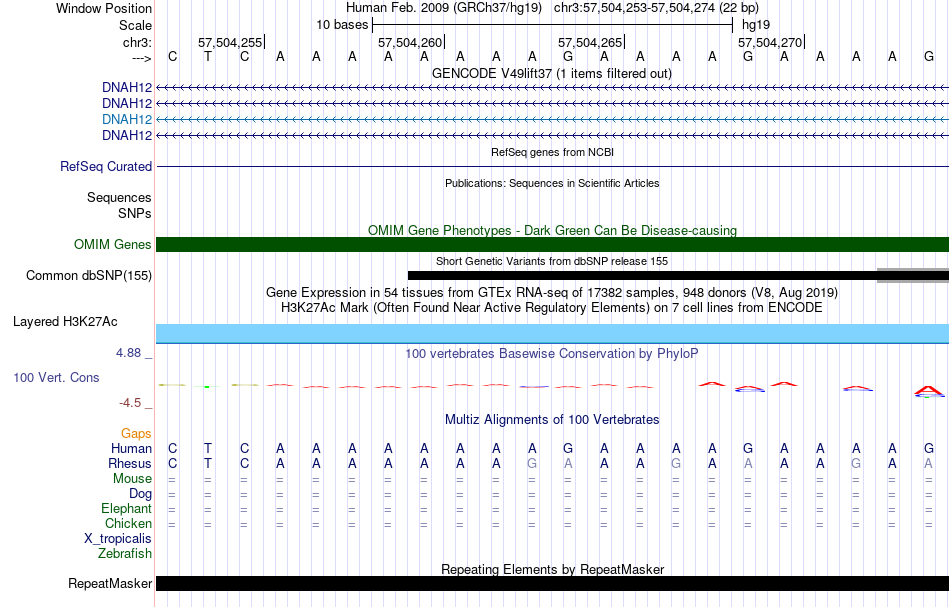Click '100 vertebrates Basewise Conservation by PhyloP'
The height and width of the screenshot is (607, 950).
552,353
